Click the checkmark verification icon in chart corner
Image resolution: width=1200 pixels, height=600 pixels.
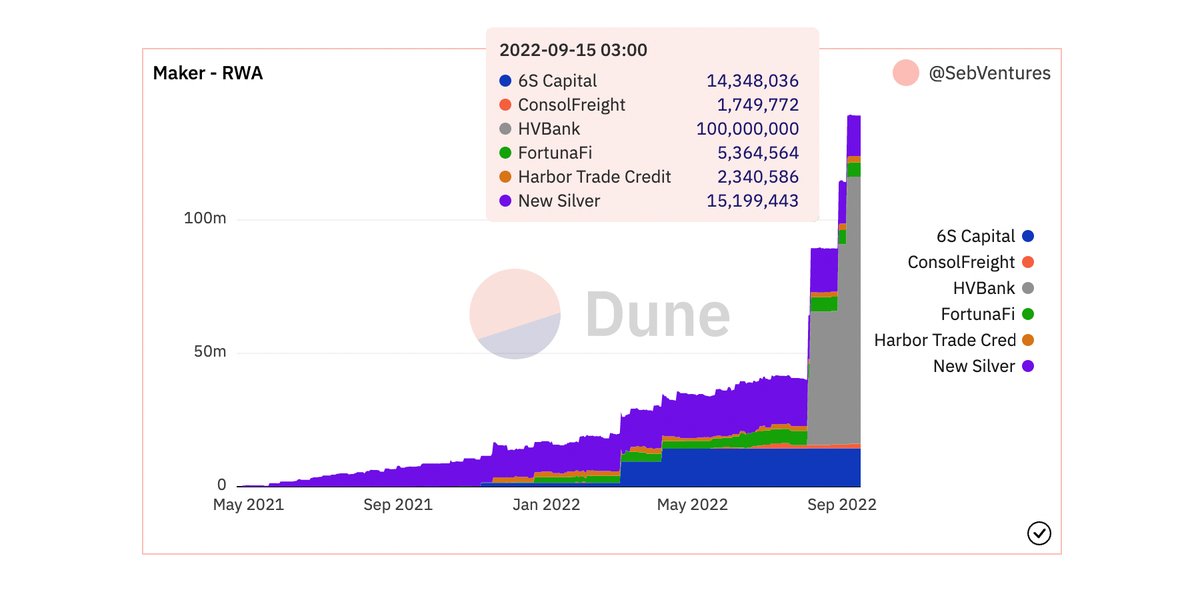1039,533
